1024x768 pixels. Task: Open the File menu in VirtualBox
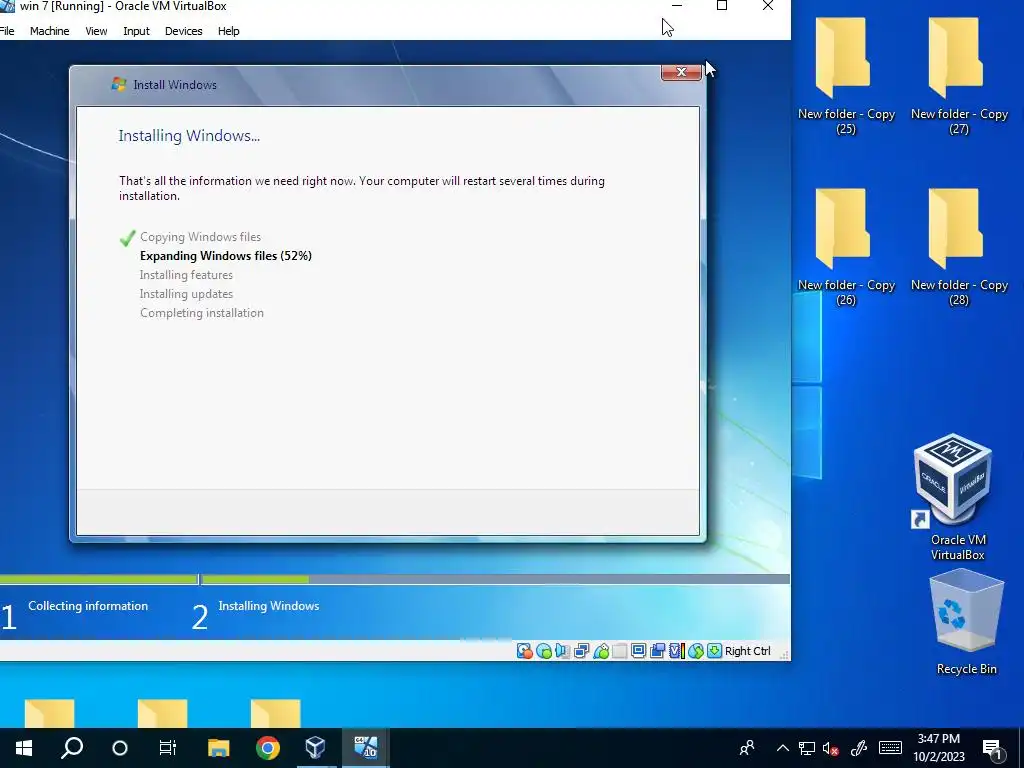pos(7,31)
